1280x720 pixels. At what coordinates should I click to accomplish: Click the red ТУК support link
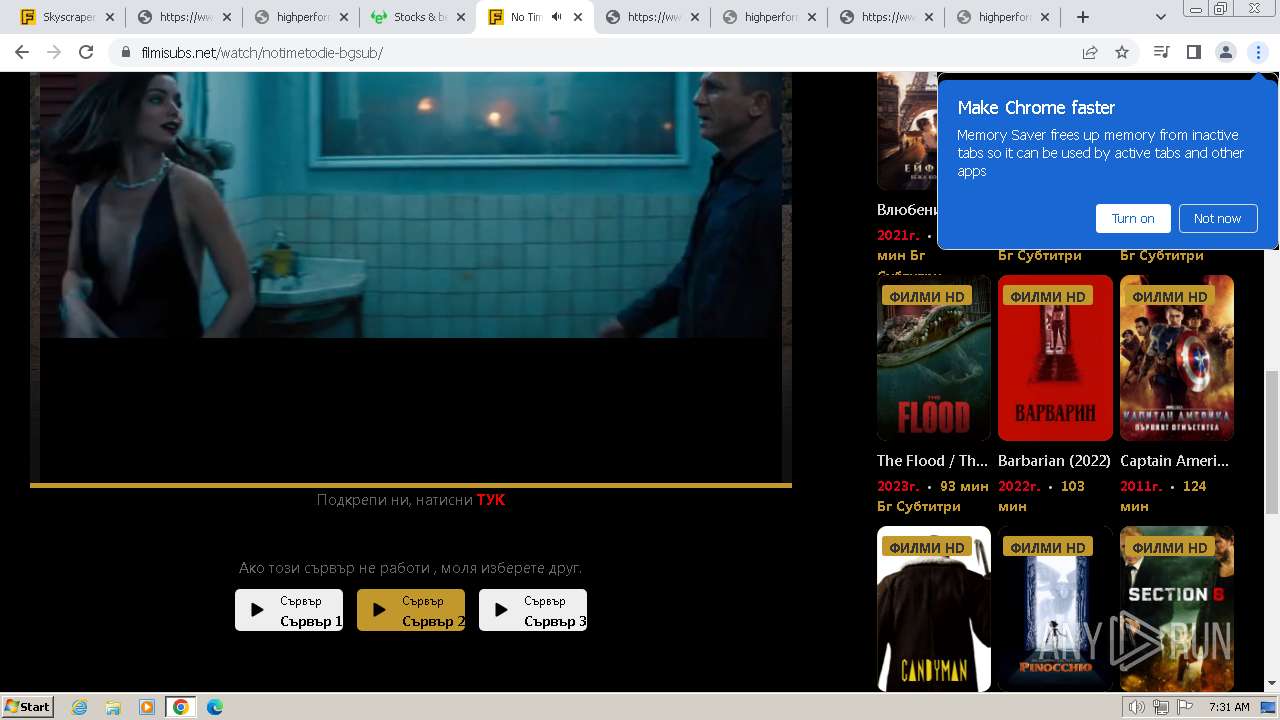pyautogui.click(x=491, y=500)
